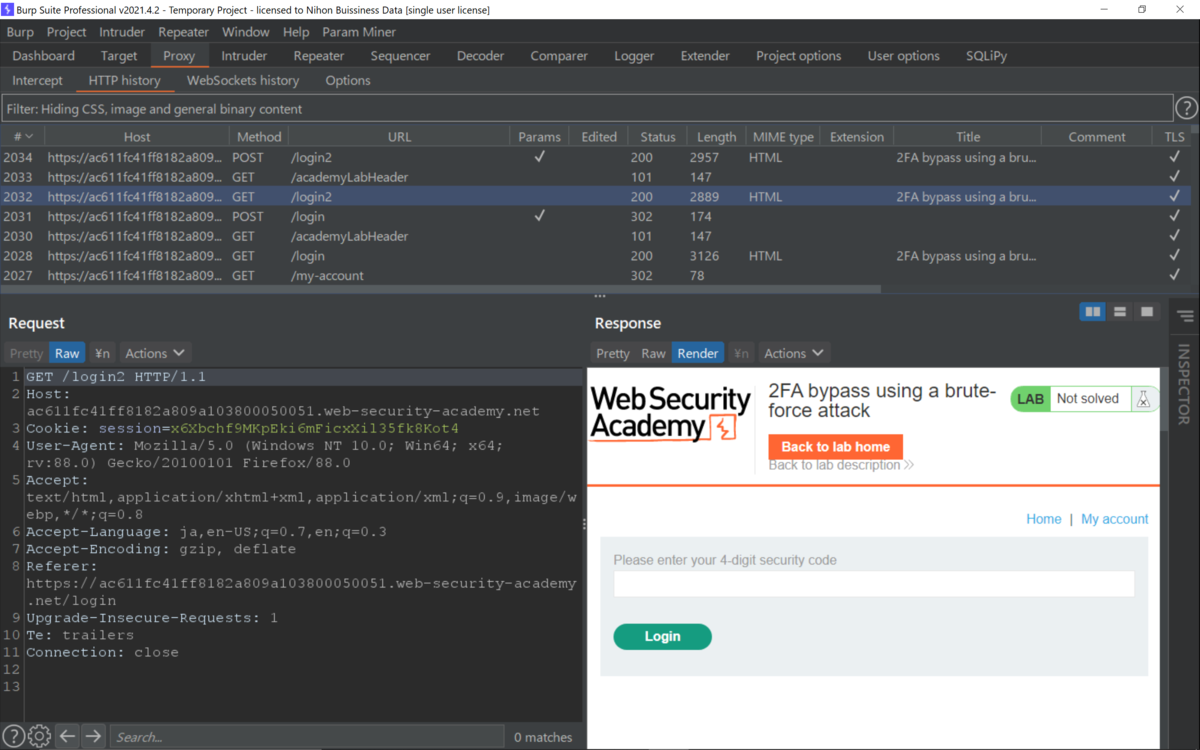Click Back to lab home button
This screenshot has width=1200, height=750.
tap(836, 447)
